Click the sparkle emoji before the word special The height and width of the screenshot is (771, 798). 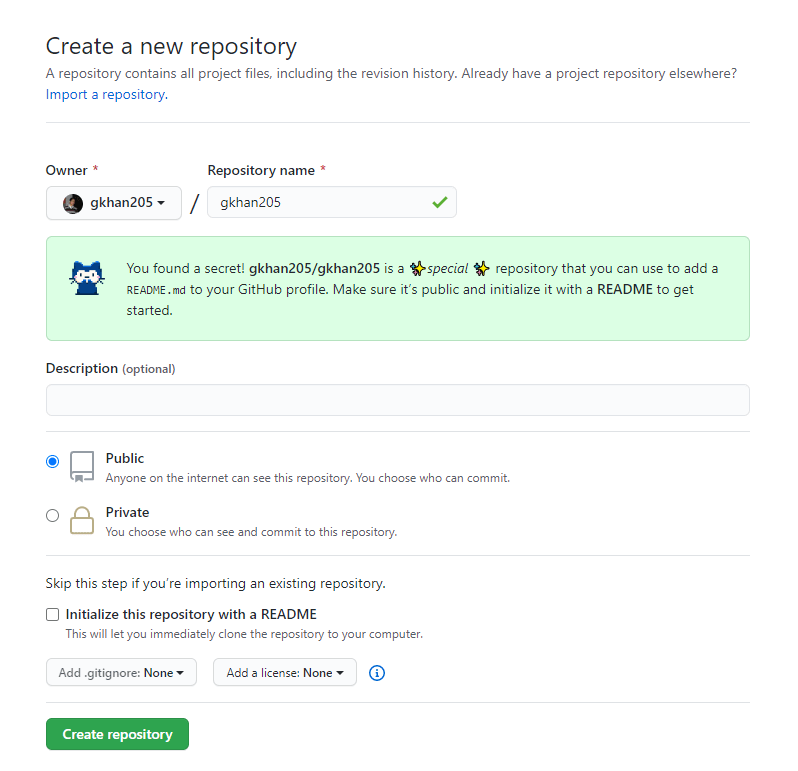(417, 268)
